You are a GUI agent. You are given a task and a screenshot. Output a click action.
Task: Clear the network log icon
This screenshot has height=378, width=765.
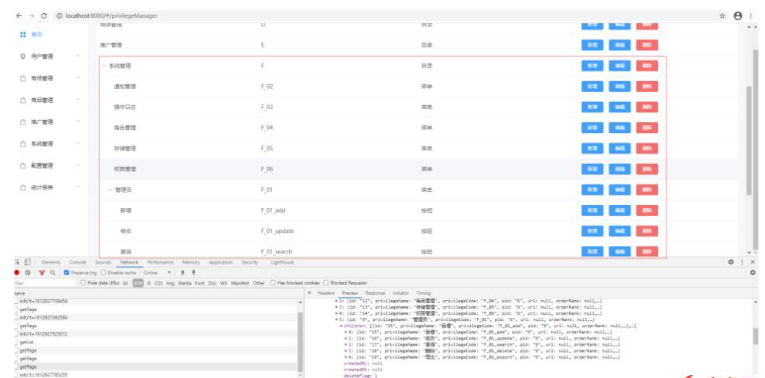(x=28, y=273)
